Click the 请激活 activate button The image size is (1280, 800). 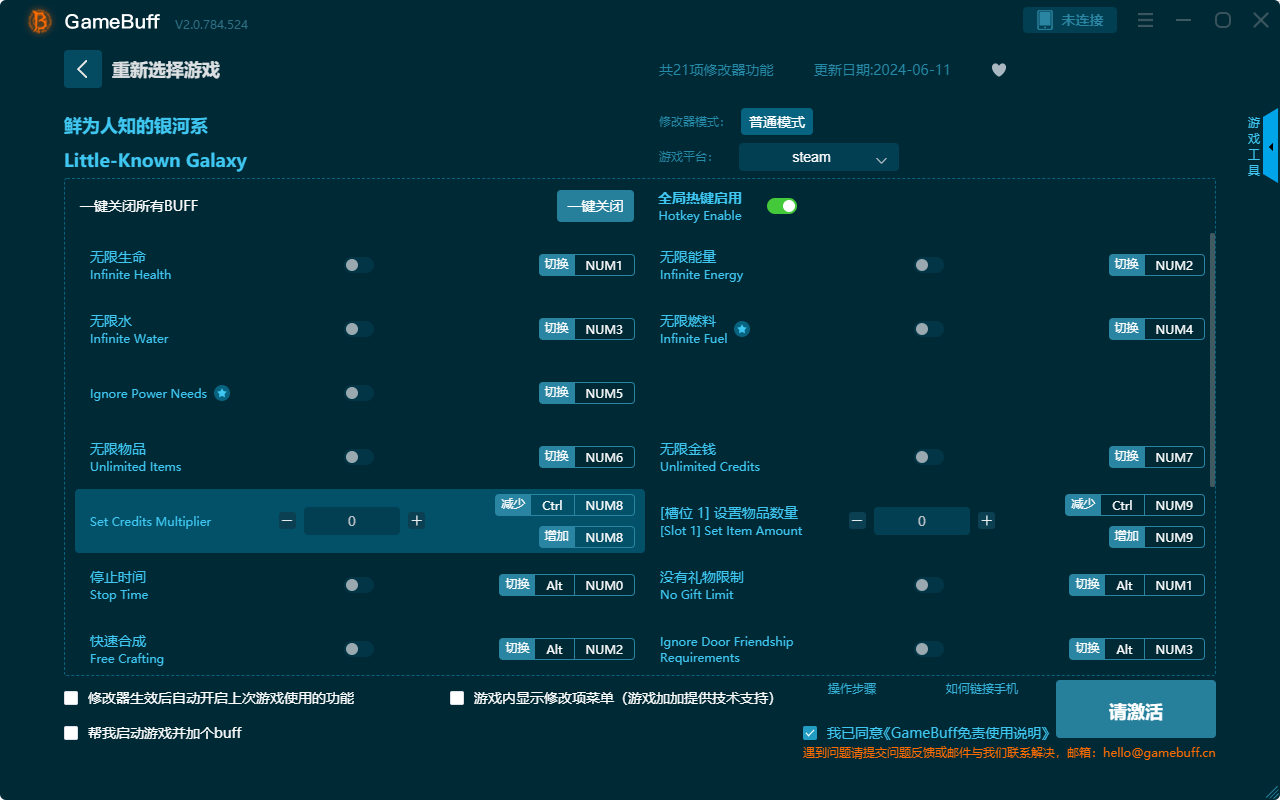point(1136,709)
